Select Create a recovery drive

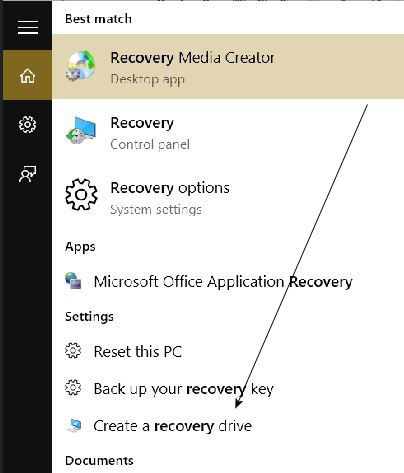coord(228,426)
